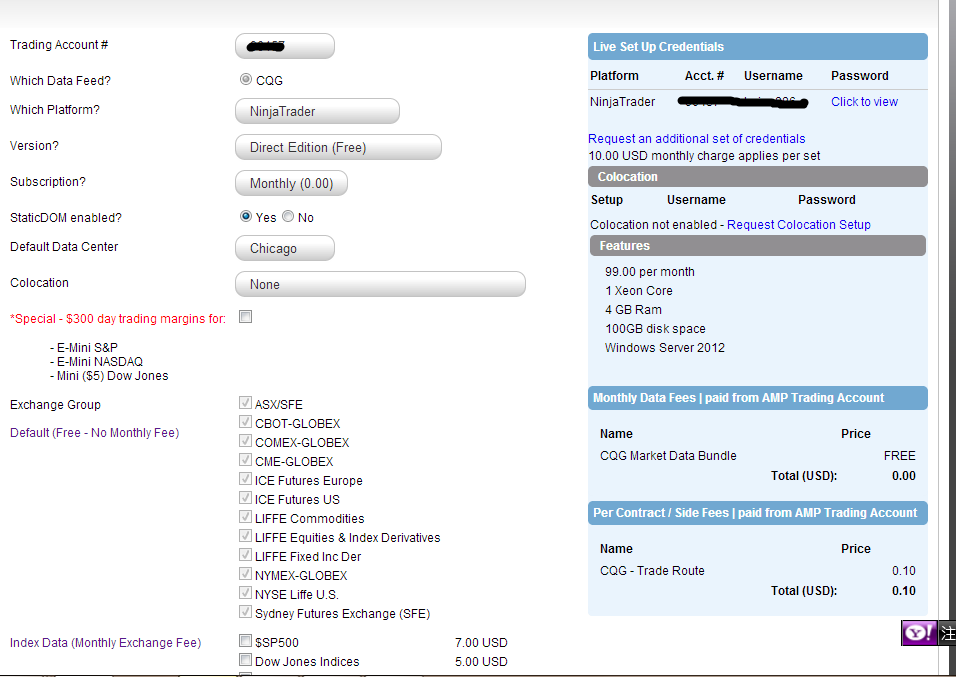Viewport: 960px width, 678px height.
Task: Toggle LIFFE Equities & Index Derivatives checkbox
Action: tap(246, 536)
